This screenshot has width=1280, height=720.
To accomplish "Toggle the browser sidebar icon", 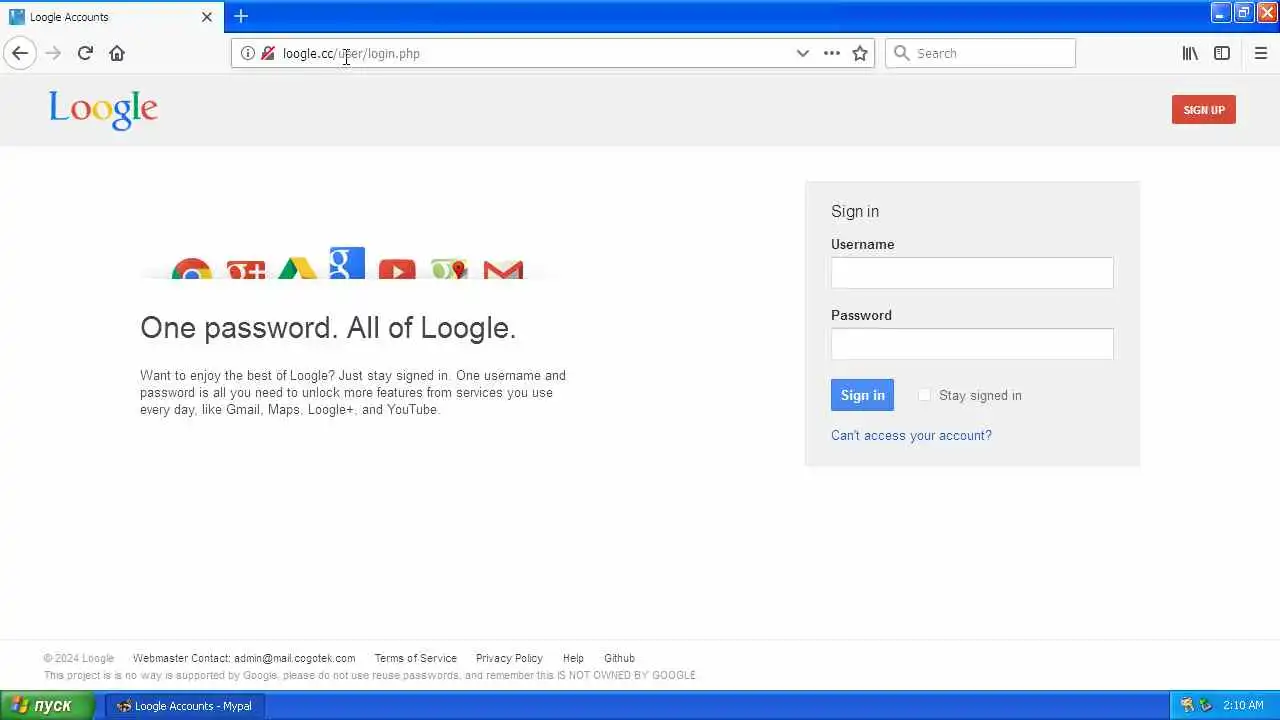I will (1222, 53).
